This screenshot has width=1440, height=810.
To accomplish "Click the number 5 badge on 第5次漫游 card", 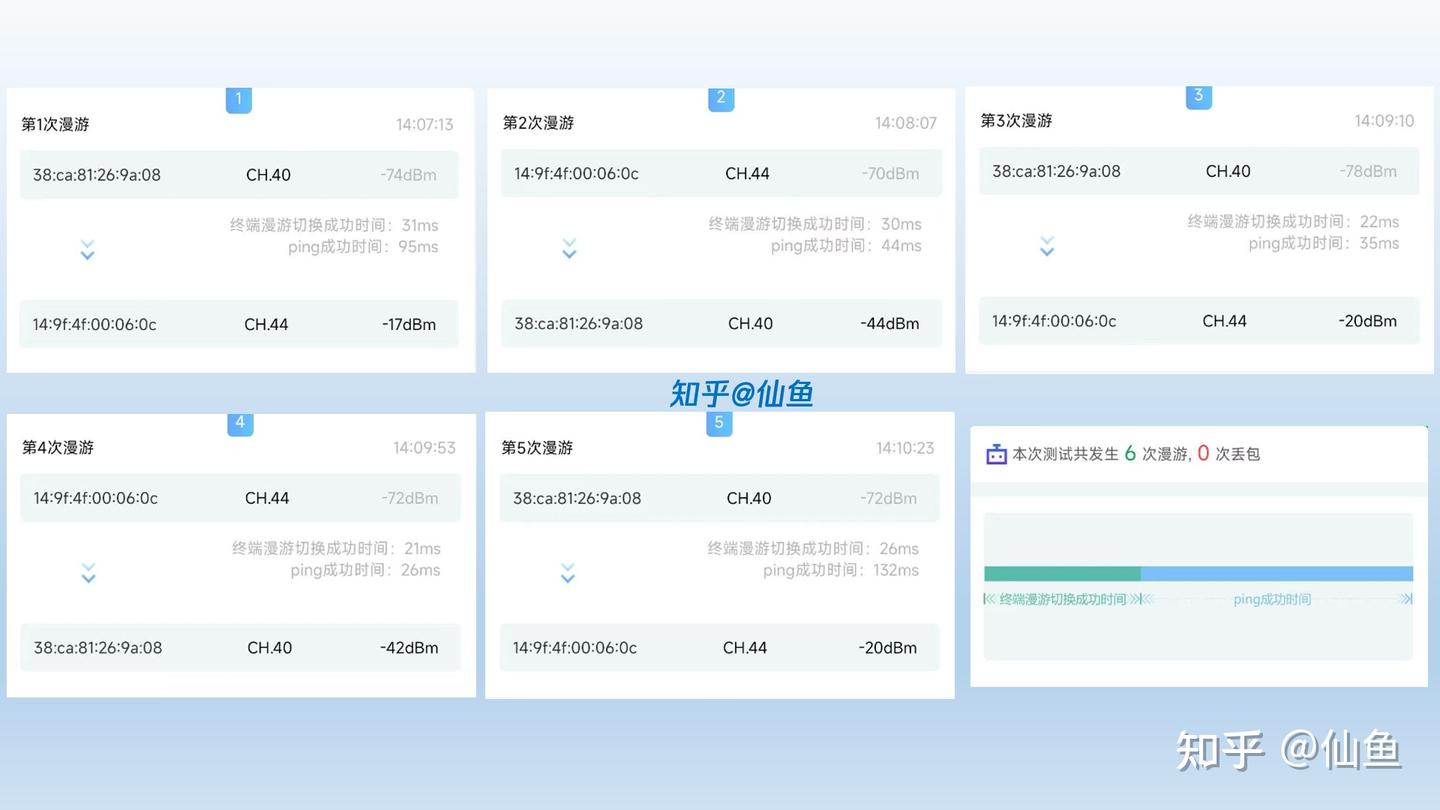I will click(x=719, y=422).
